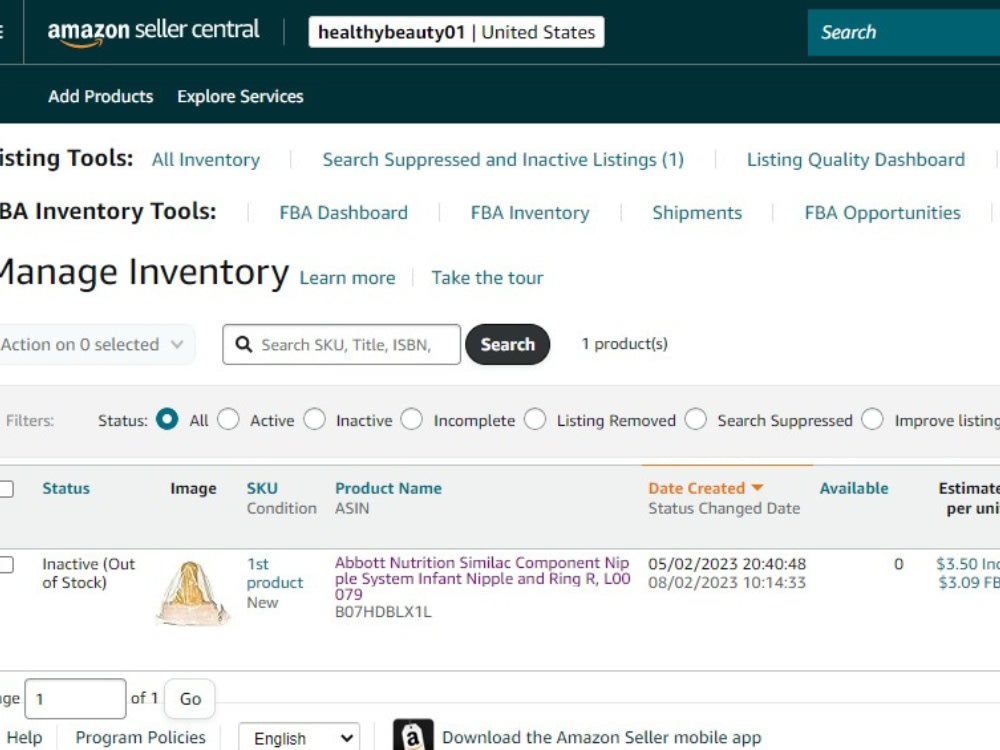1000x750 pixels.
Task: Select the Inactive status filter
Action: pos(314,420)
